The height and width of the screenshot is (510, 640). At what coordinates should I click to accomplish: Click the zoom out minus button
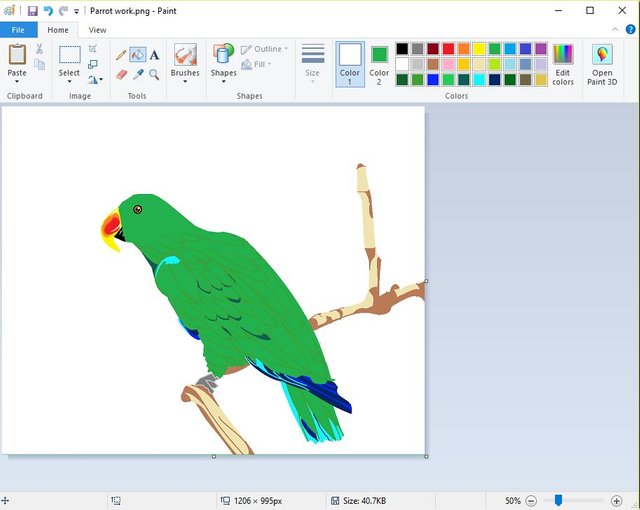pos(531,500)
